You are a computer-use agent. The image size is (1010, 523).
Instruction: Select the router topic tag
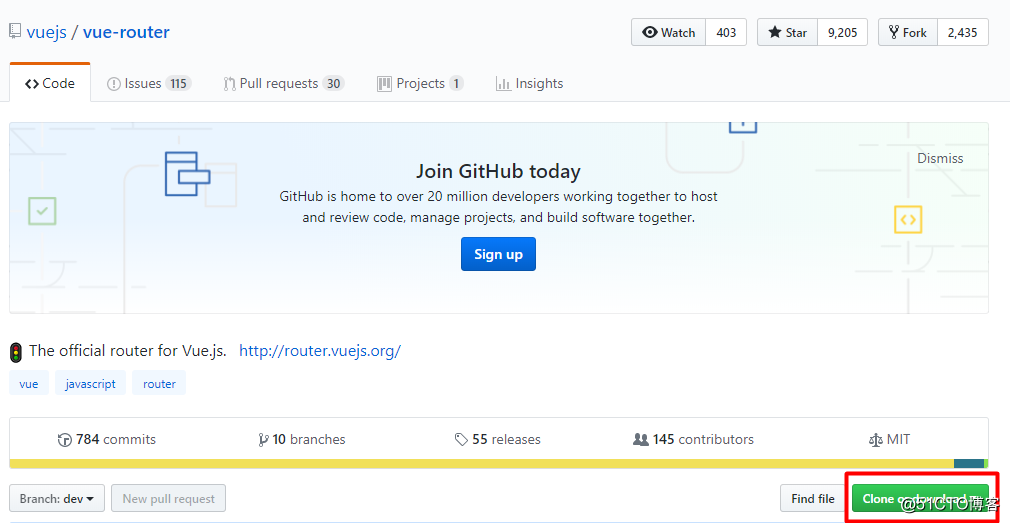pyautogui.click(x=159, y=383)
